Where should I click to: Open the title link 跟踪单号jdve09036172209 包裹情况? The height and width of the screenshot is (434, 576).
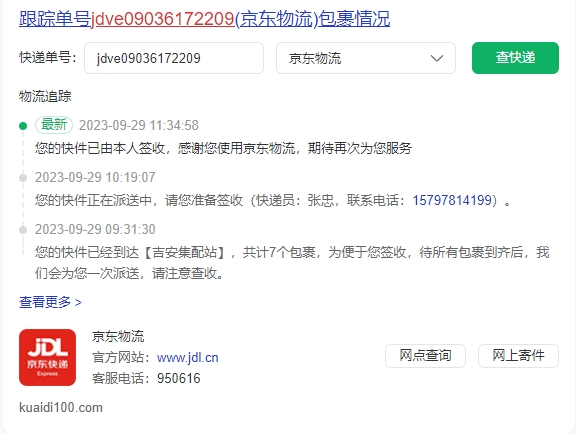pyautogui.click(x=205, y=19)
